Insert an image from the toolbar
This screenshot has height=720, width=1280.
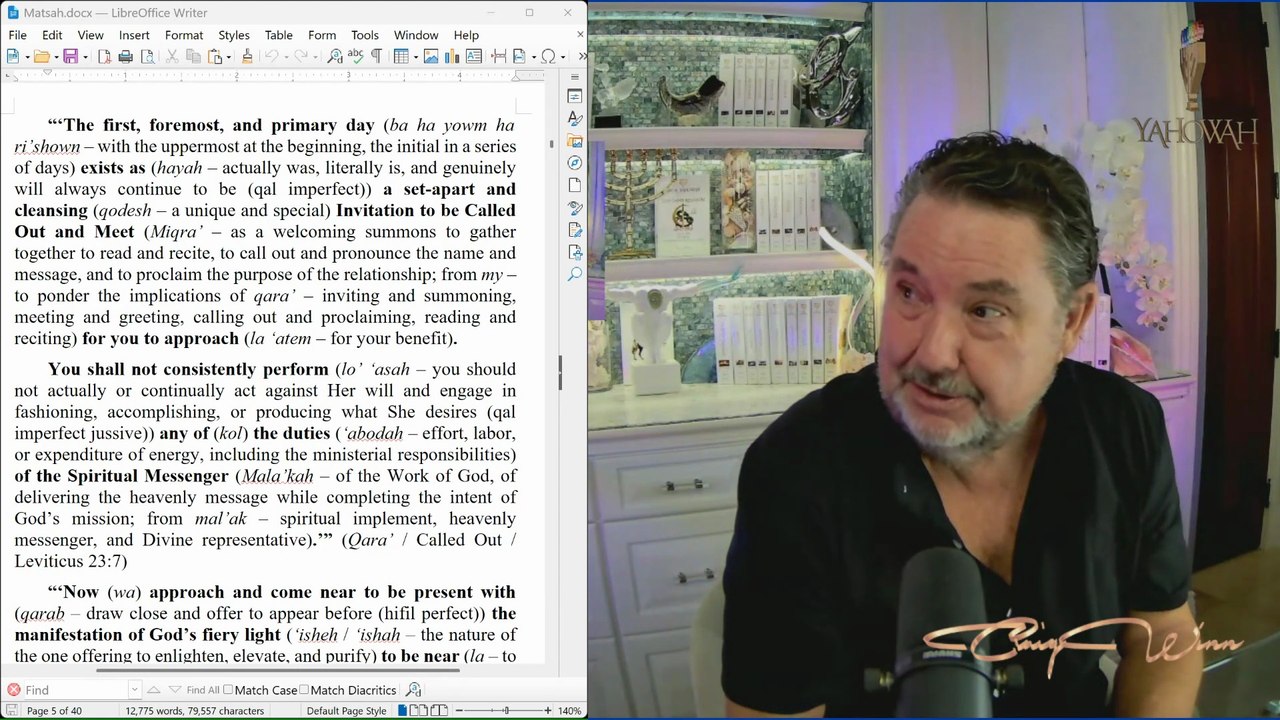(431, 56)
